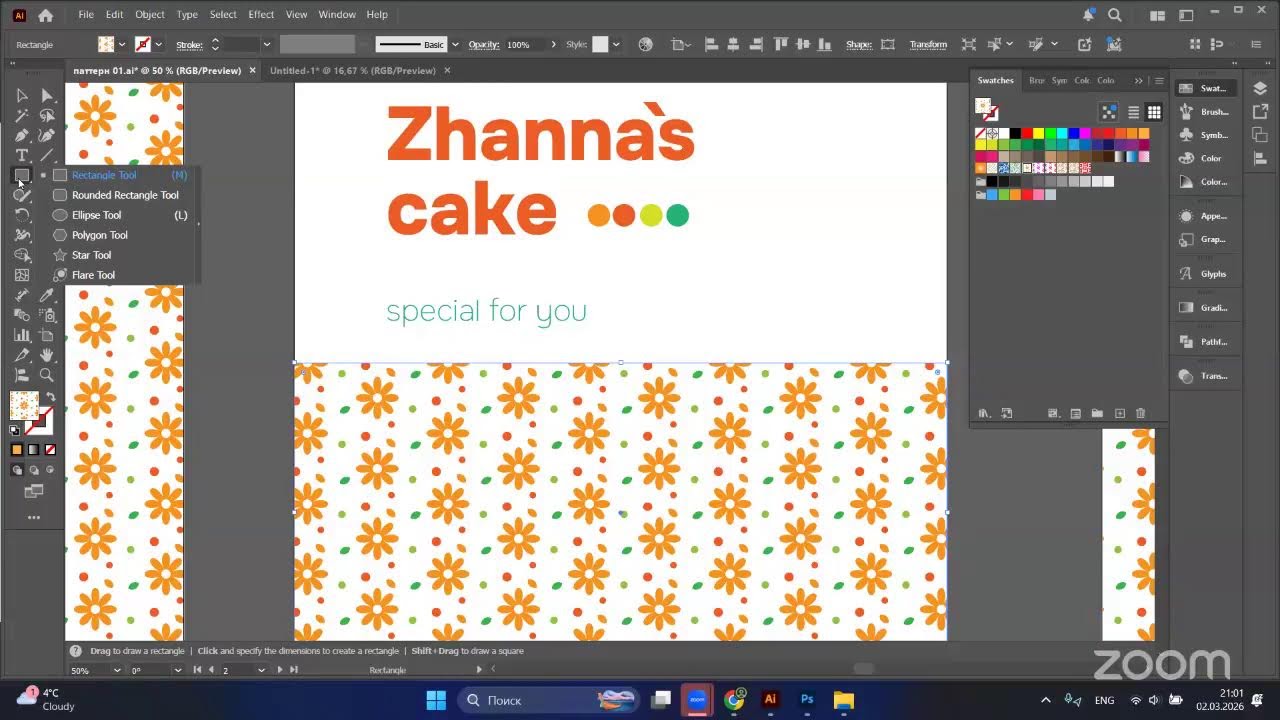
Task: Select the Hand tool
Action: 46,355
